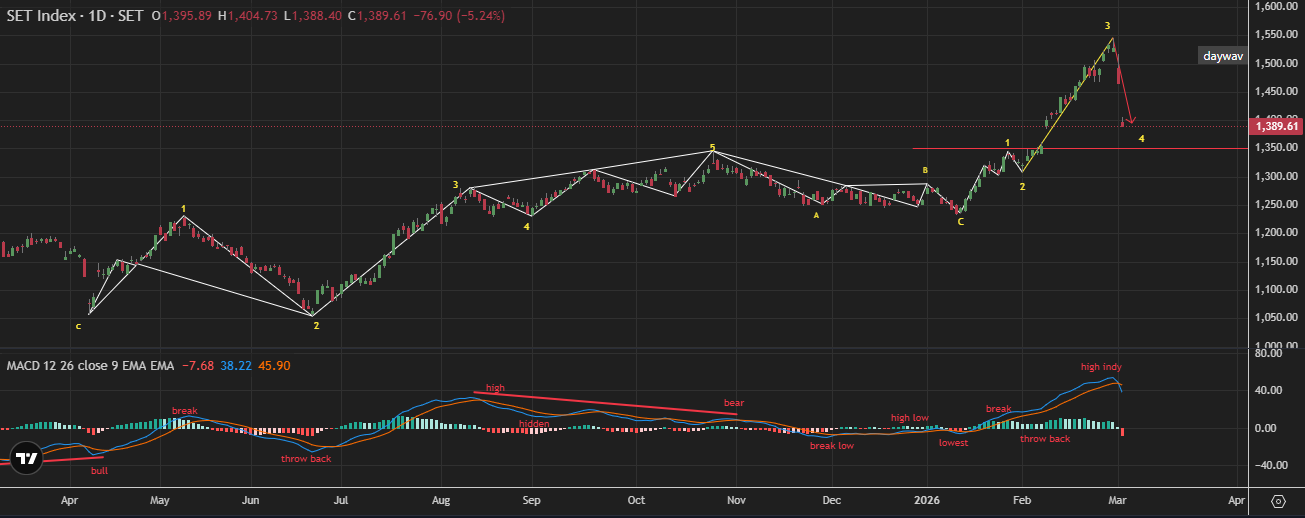This screenshot has width=1305, height=518.
Task: Click the orange signal value 45.90
Action: 275,367
